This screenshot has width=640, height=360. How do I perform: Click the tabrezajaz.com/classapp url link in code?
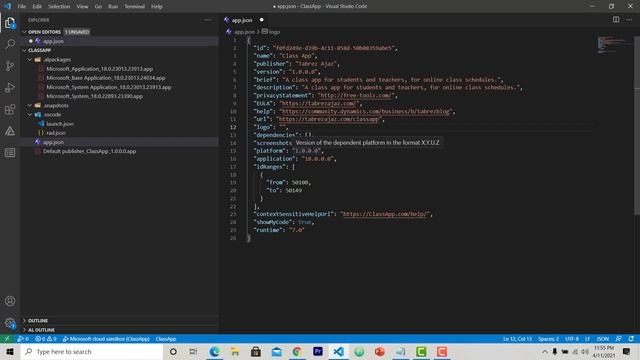point(329,119)
